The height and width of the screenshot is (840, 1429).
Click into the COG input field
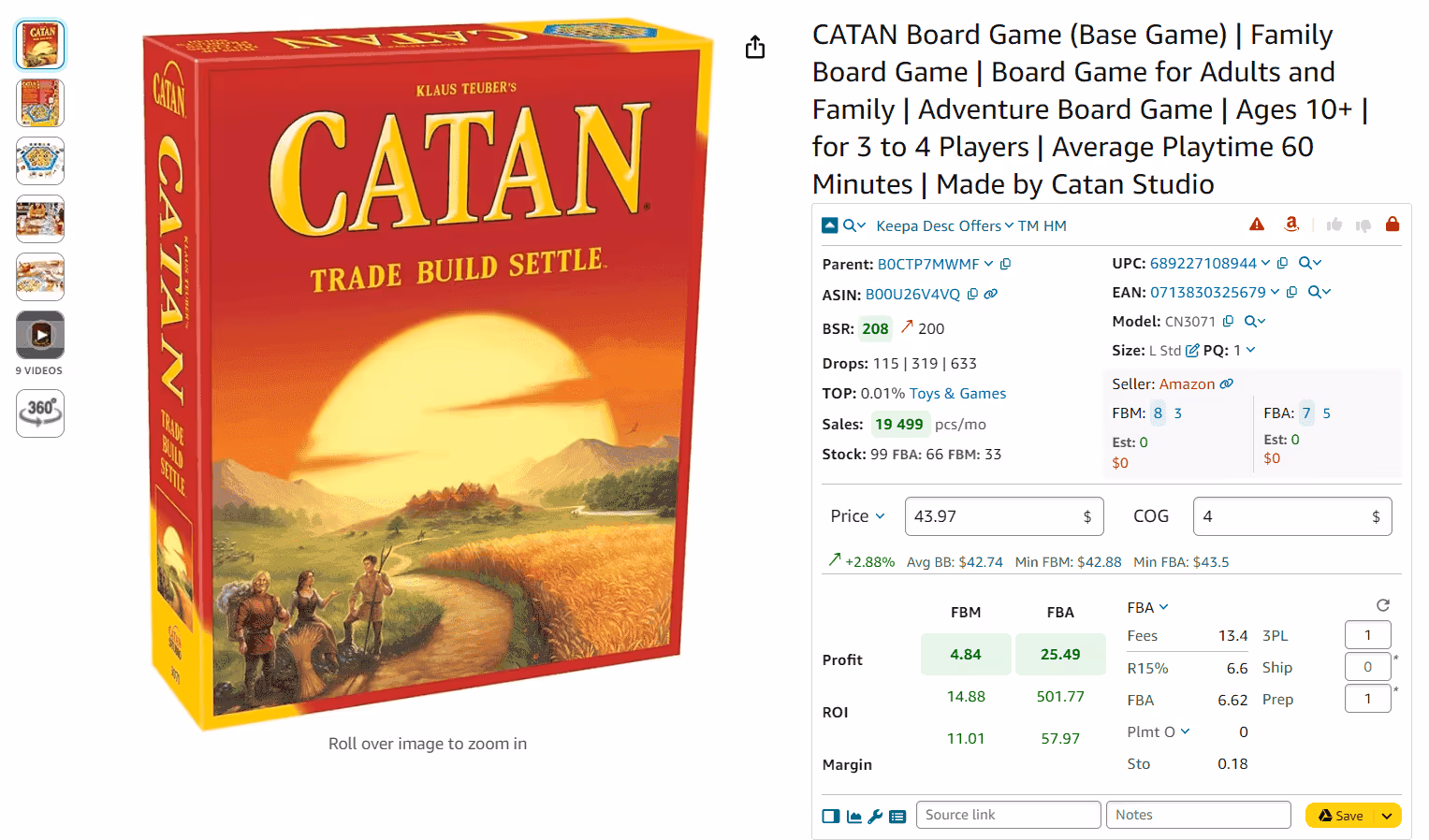tap(1280, 516)
